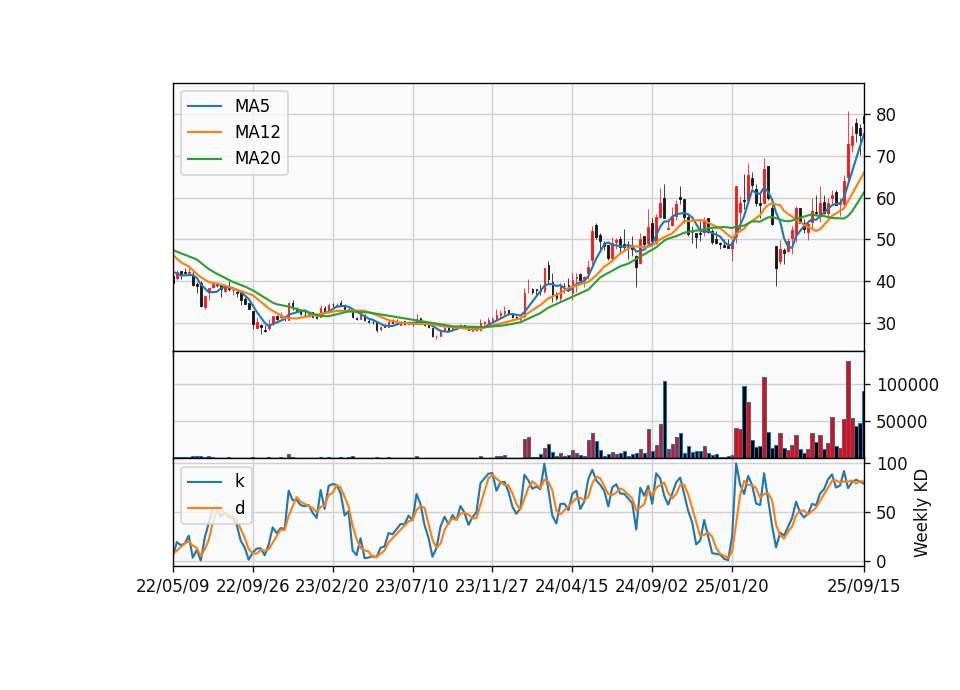
Task: Click the blue MA5 legend line
Action: coord(204,106)
